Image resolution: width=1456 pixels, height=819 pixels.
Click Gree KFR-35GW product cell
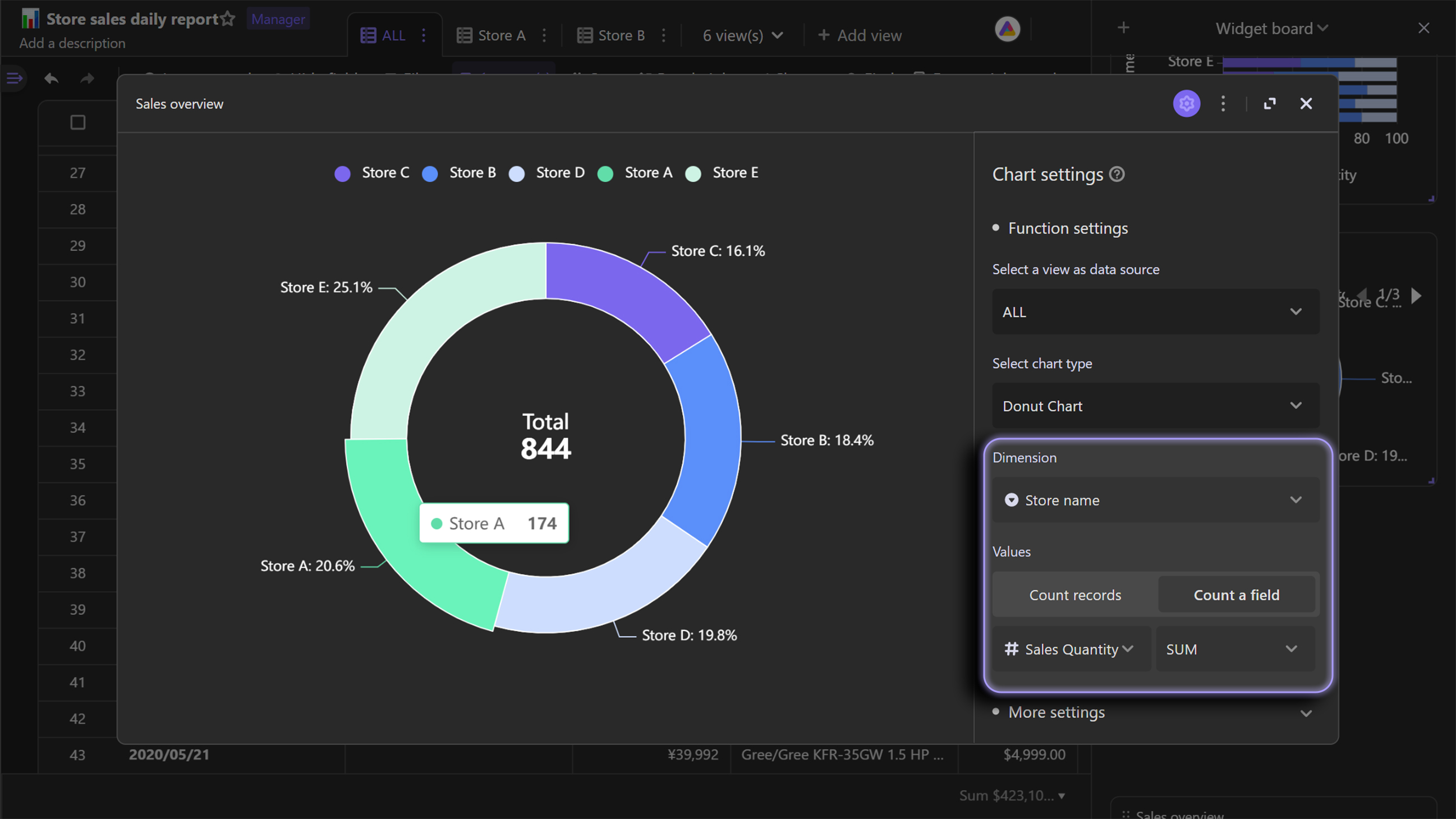(x=842, y=754)
